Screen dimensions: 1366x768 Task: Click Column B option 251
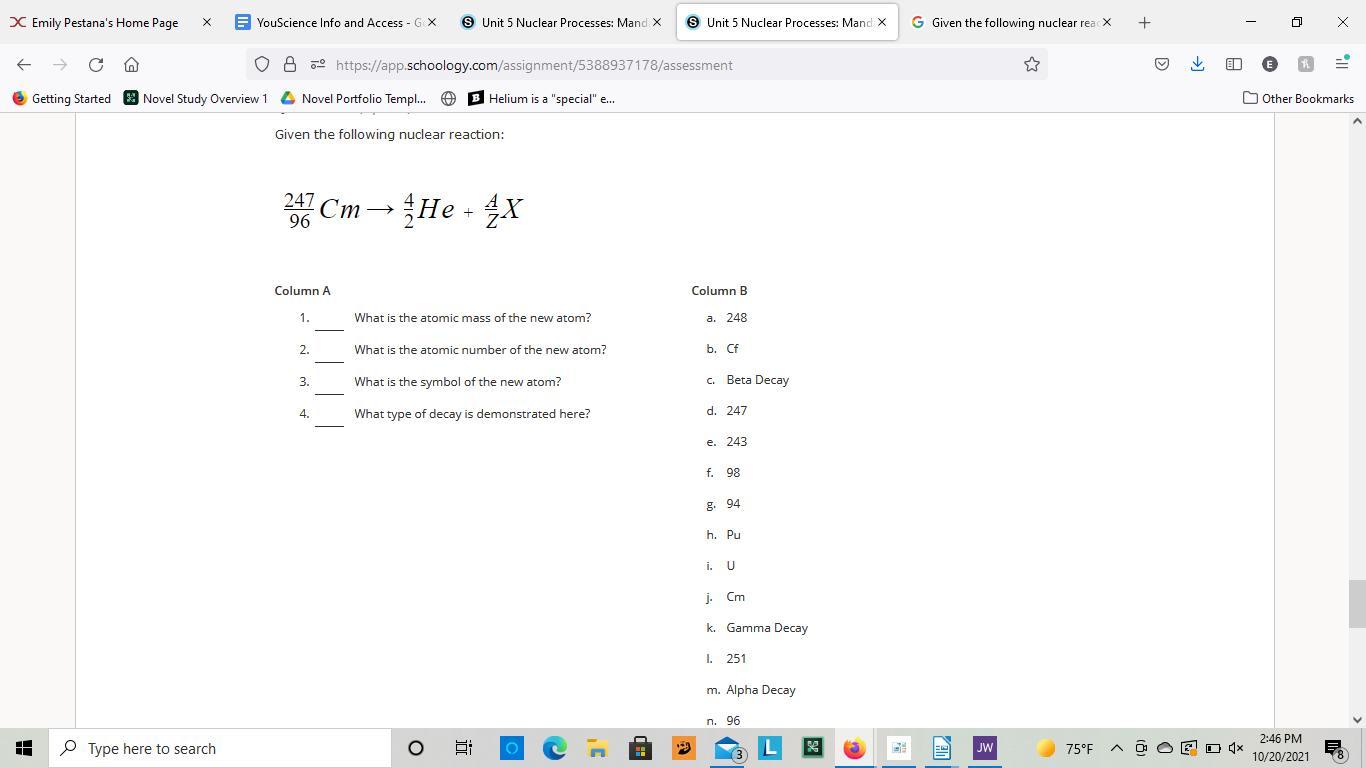tap(736, 659)
